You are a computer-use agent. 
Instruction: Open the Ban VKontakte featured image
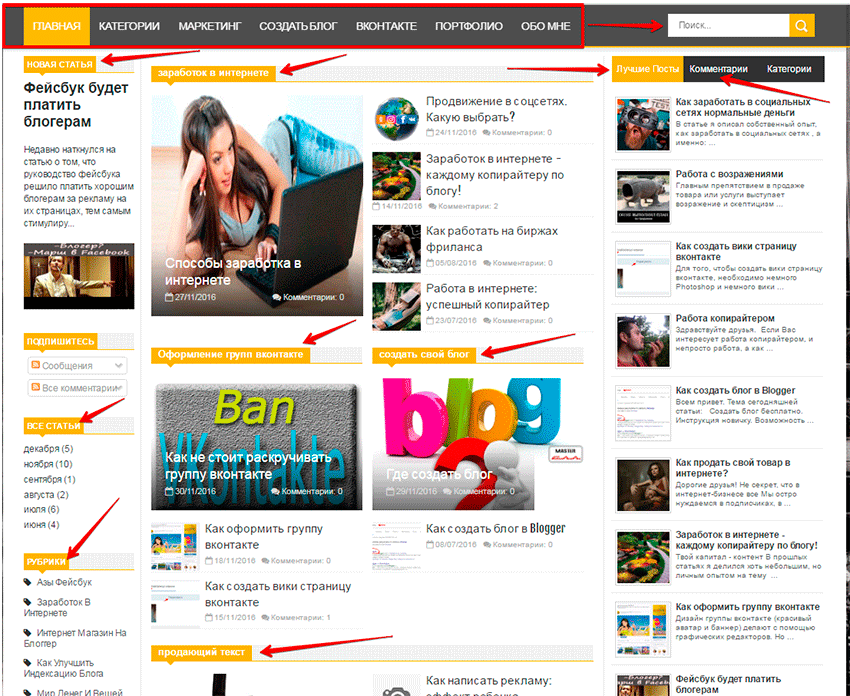[x=256, y=444]
